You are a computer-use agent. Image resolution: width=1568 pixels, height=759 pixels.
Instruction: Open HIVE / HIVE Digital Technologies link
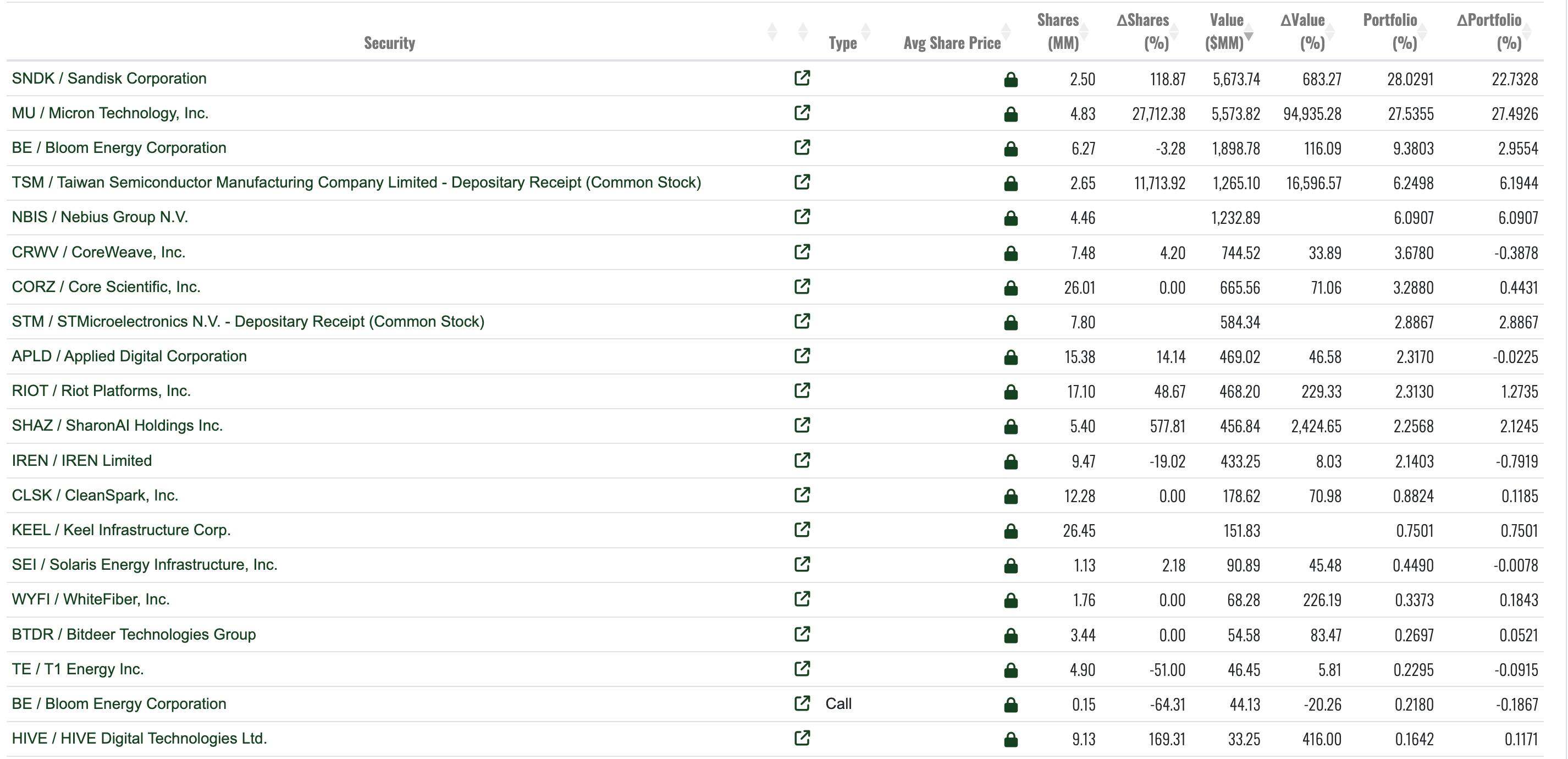(x=140, y=739)
